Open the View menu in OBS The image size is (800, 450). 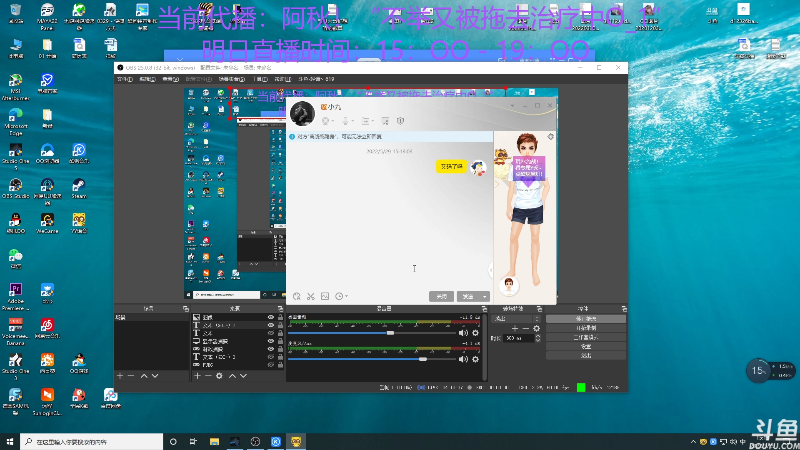point(170,79)
